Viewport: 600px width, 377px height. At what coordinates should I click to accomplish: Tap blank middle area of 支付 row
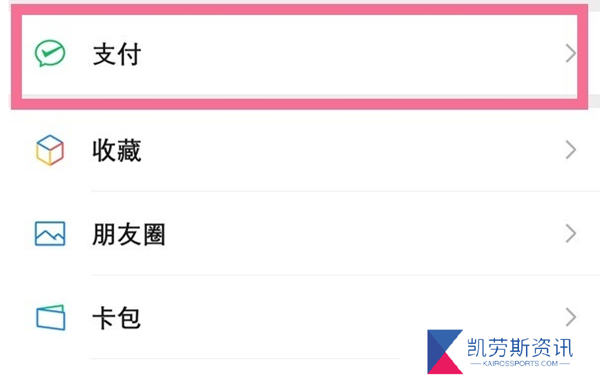click(x=344, y=54)
